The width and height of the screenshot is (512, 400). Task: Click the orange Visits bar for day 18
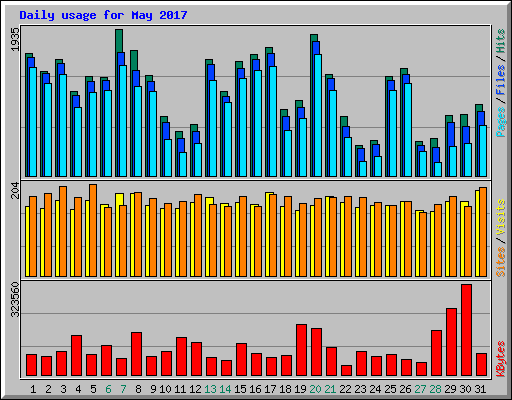pos(288,236)
